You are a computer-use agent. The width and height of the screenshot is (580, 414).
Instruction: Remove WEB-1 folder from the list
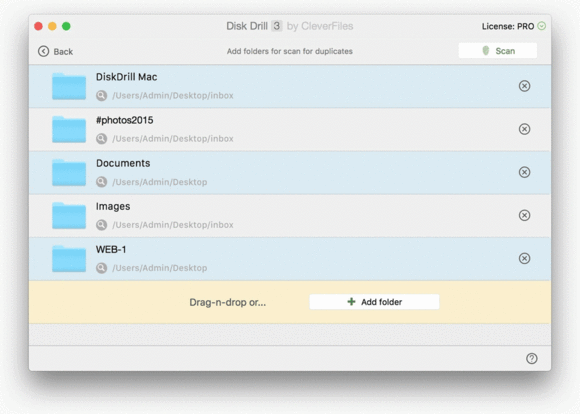point(524,258)
